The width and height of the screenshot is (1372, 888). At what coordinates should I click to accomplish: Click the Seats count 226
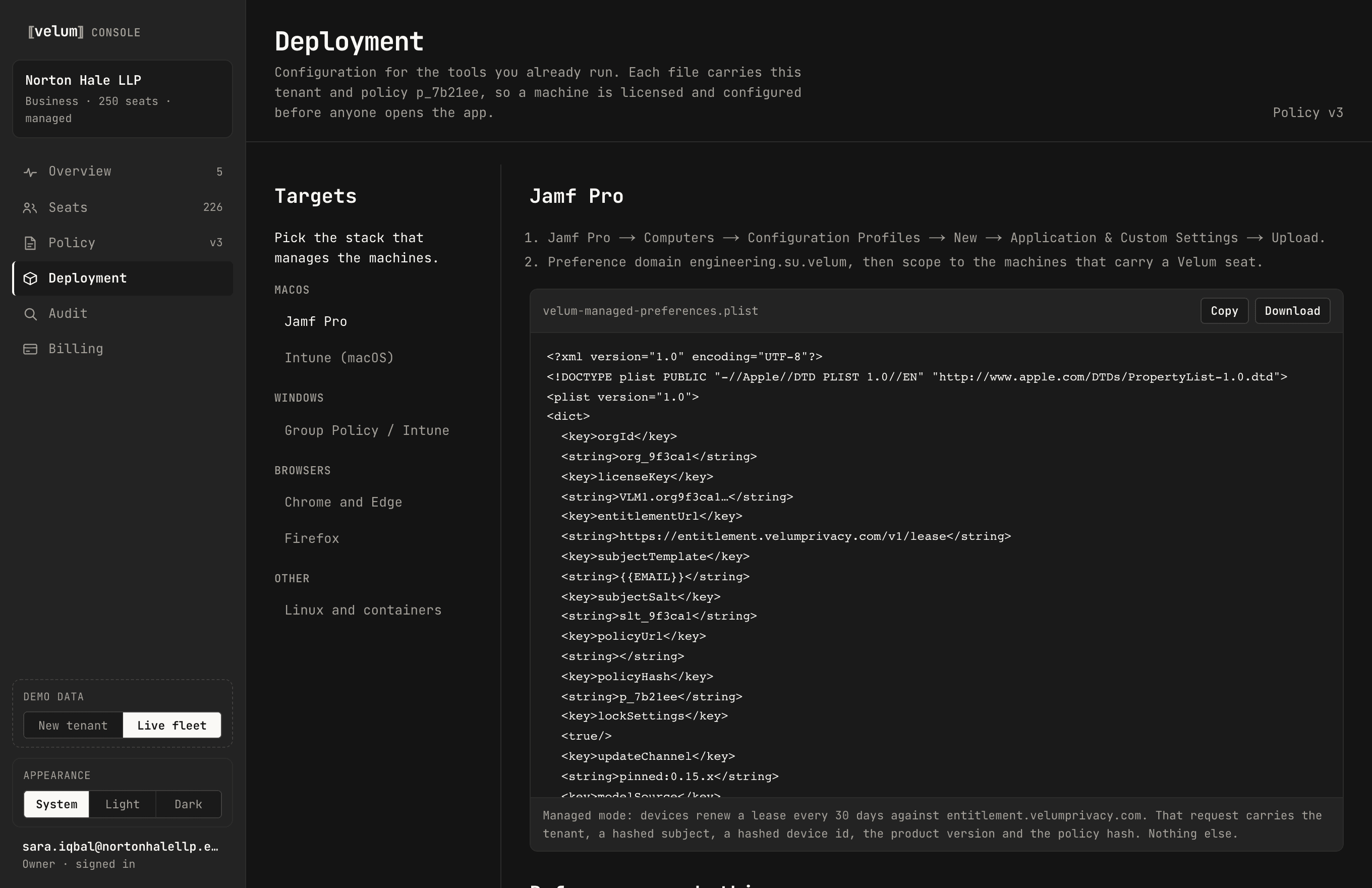[x=213, y=207]
